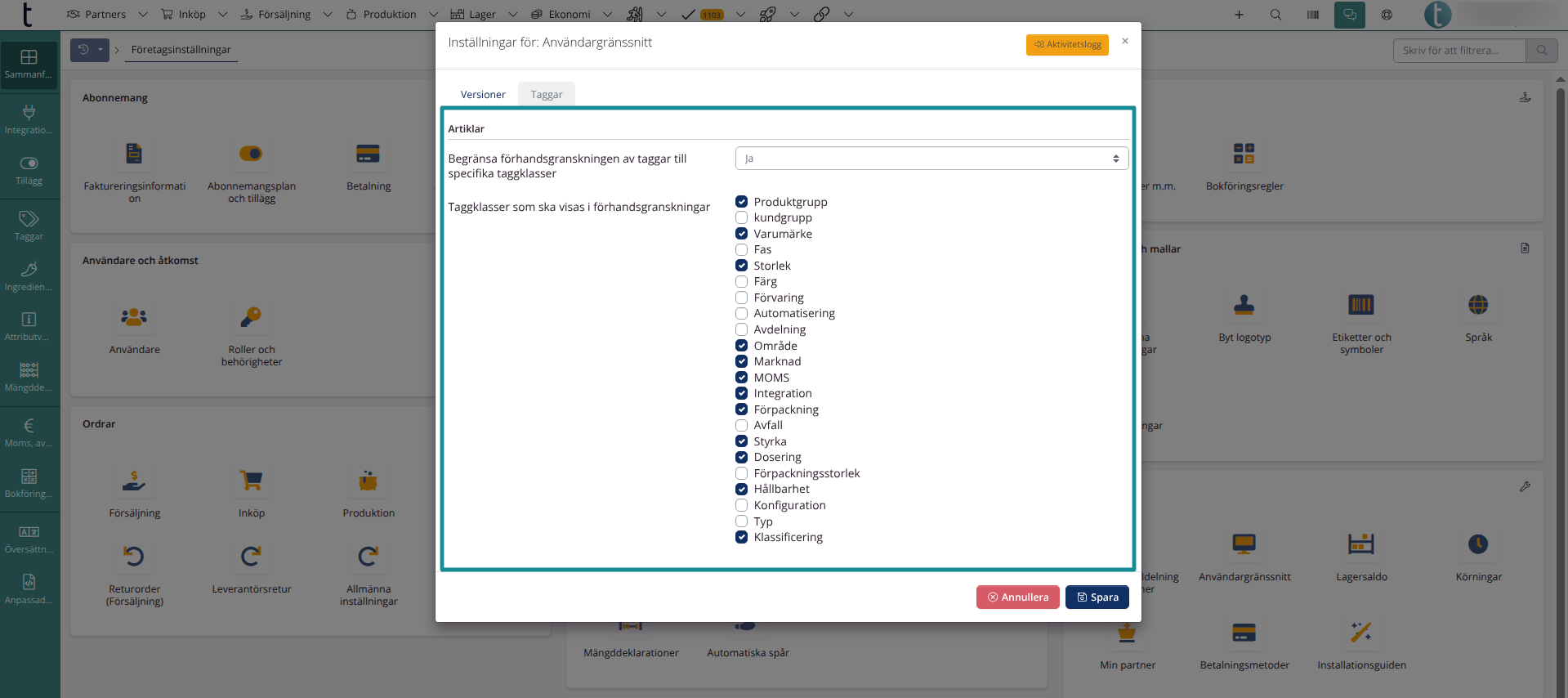Disable the MOMS checkbox
1568x698 pixels.
(741, 378)
